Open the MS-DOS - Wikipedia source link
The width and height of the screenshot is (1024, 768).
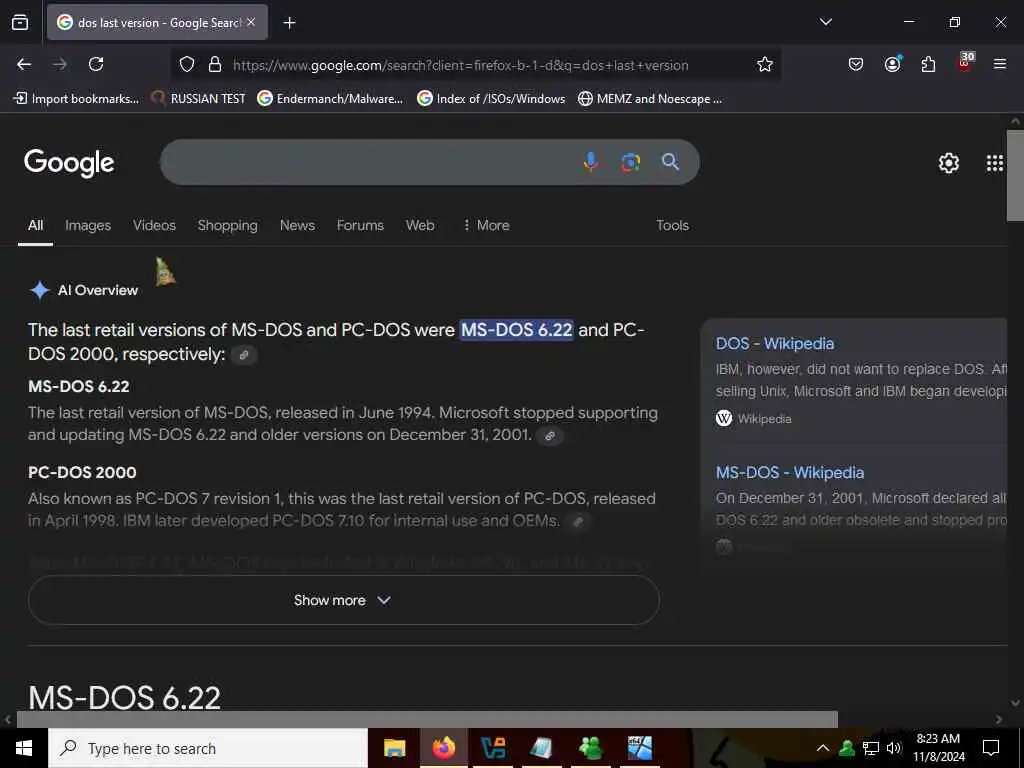click(790, 473)
